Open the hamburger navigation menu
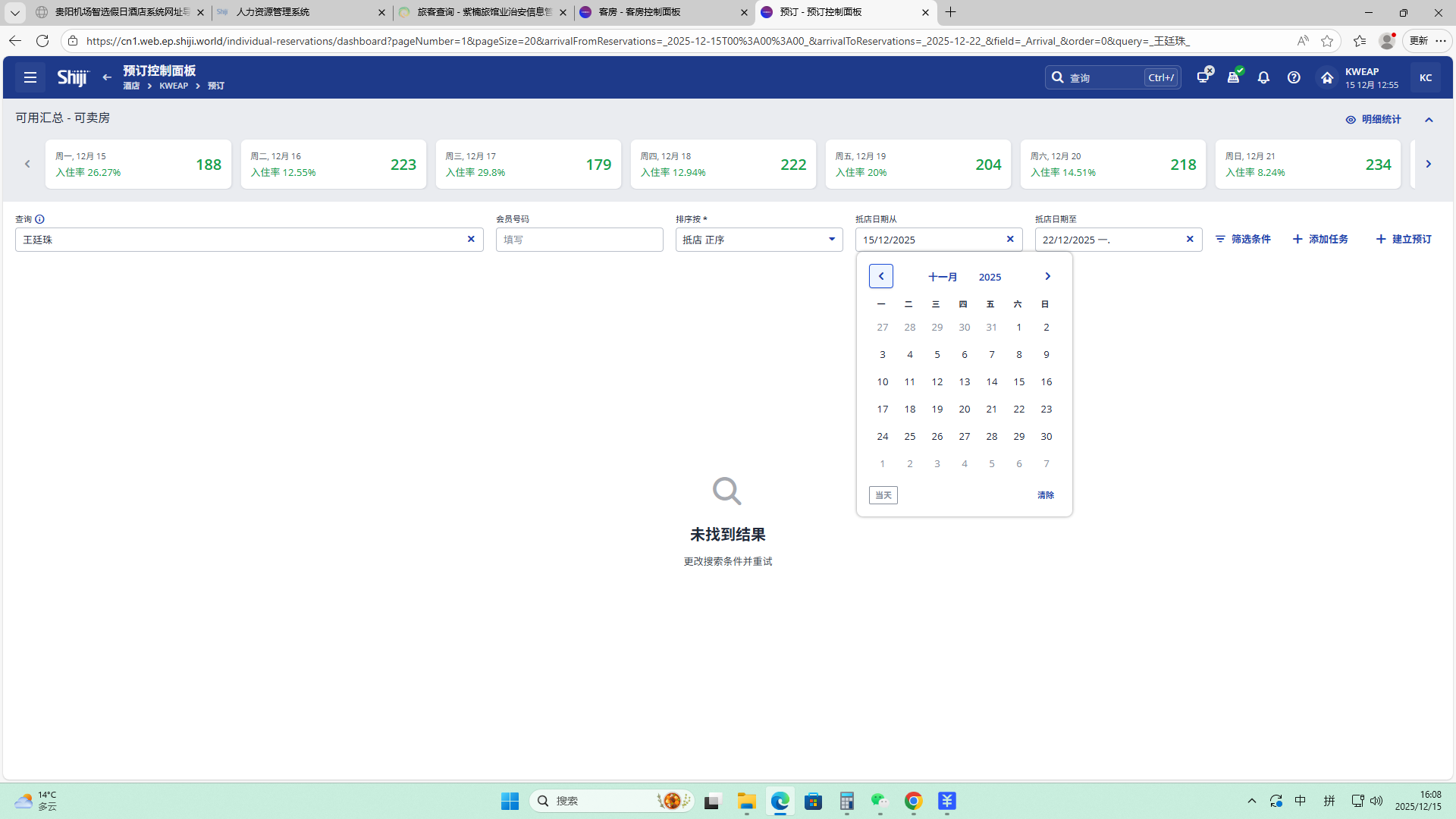This screenshot has height=819, width=1456. tap(30, 77)
